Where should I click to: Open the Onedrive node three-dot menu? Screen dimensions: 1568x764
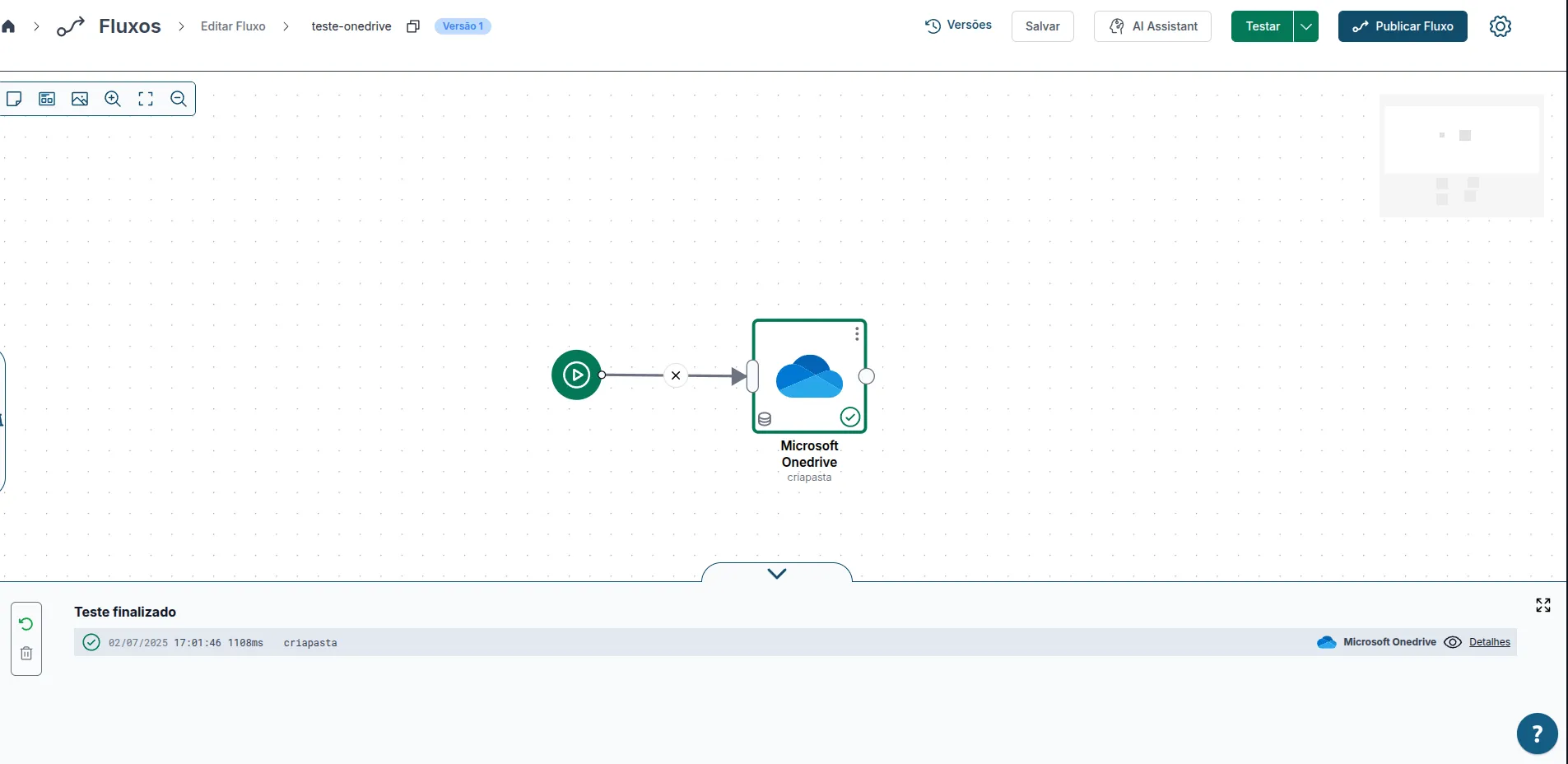[x=857, y=333]
